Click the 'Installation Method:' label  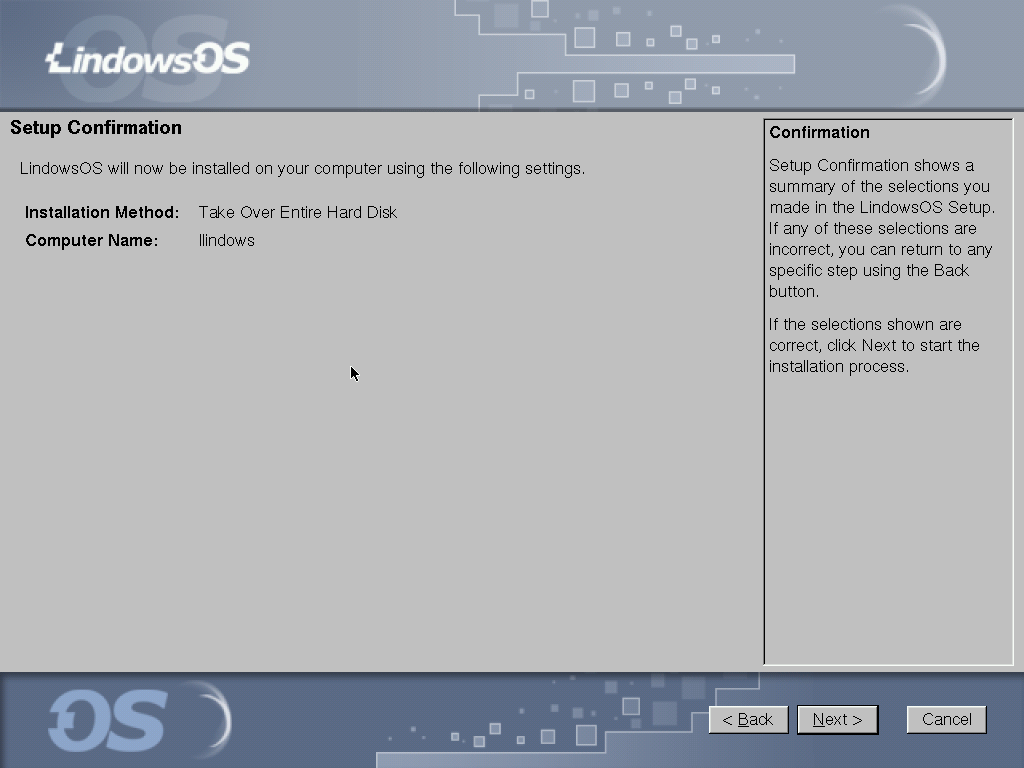pyautogui.click(x=102, y=212)
